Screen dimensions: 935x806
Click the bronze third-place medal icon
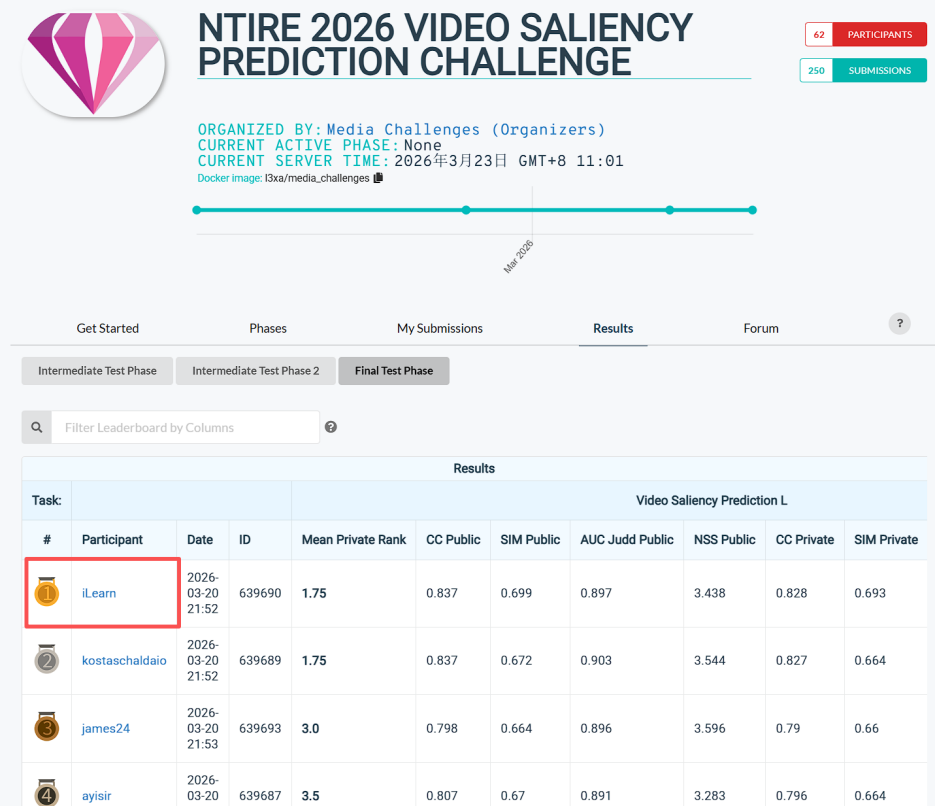pos(47,728)
